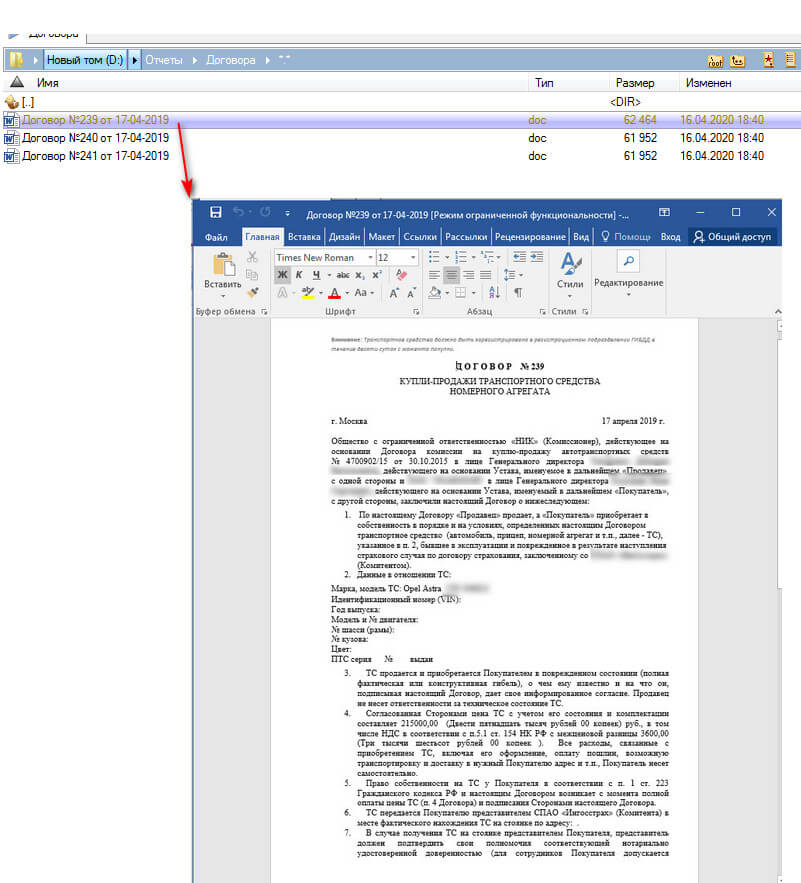Apply center alignment to the paragraph
This screenshot has width=801, height=883.
click(453, 275)
